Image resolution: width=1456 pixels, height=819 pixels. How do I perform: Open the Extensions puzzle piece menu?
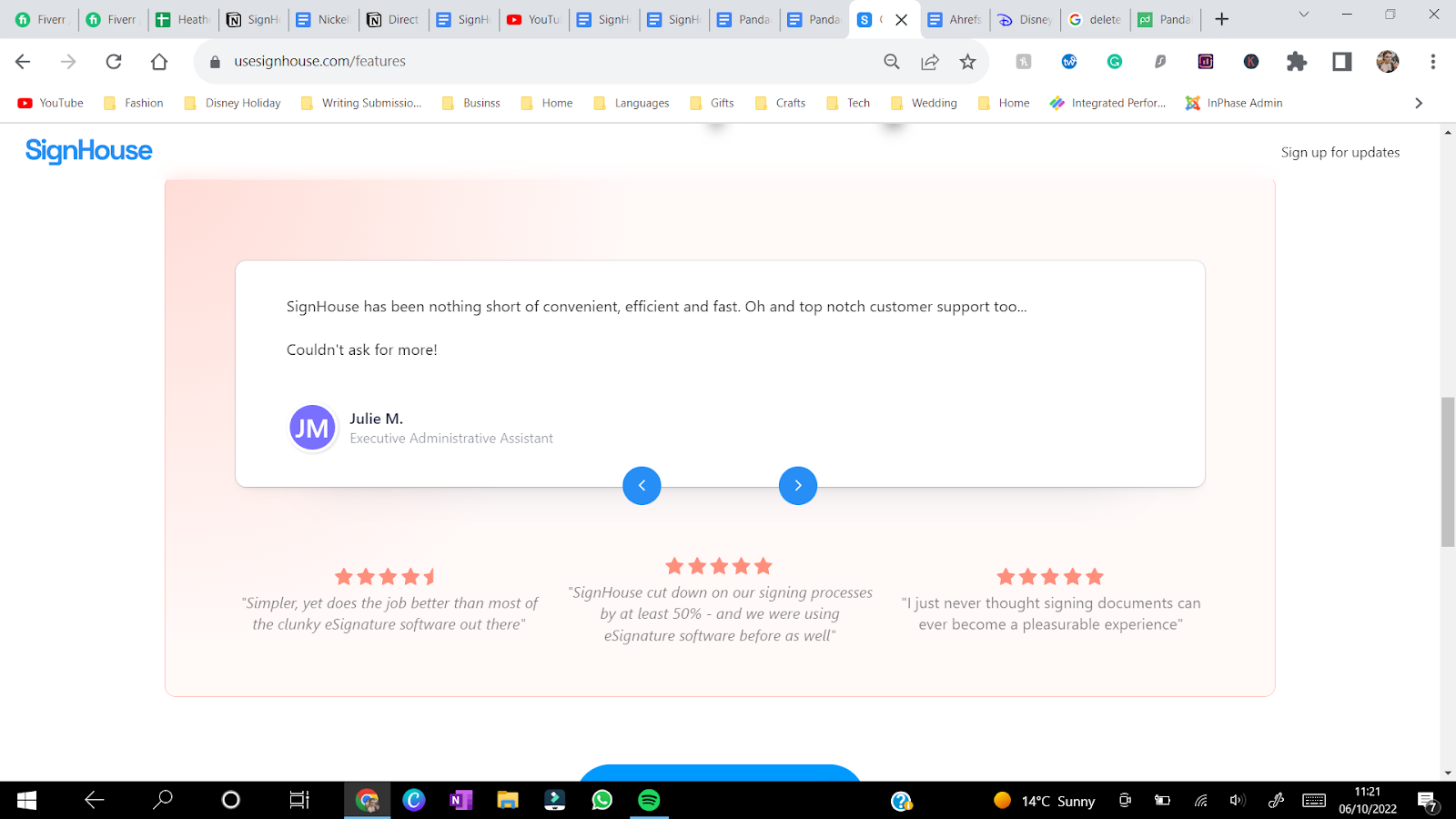pyautogui.click(x=1297, y=62)
